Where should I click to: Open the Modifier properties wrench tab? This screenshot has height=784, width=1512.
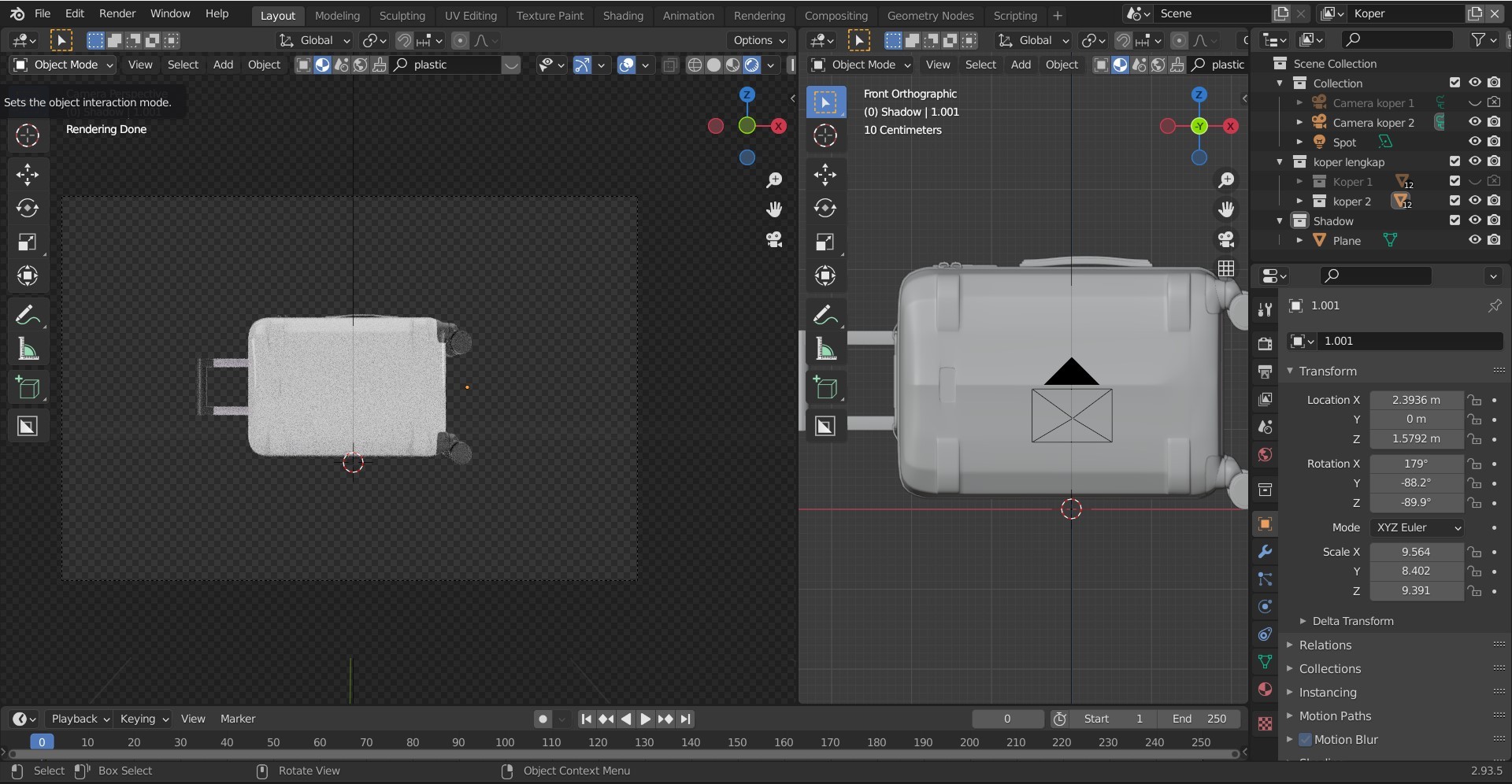click(x=1265, y=552)
